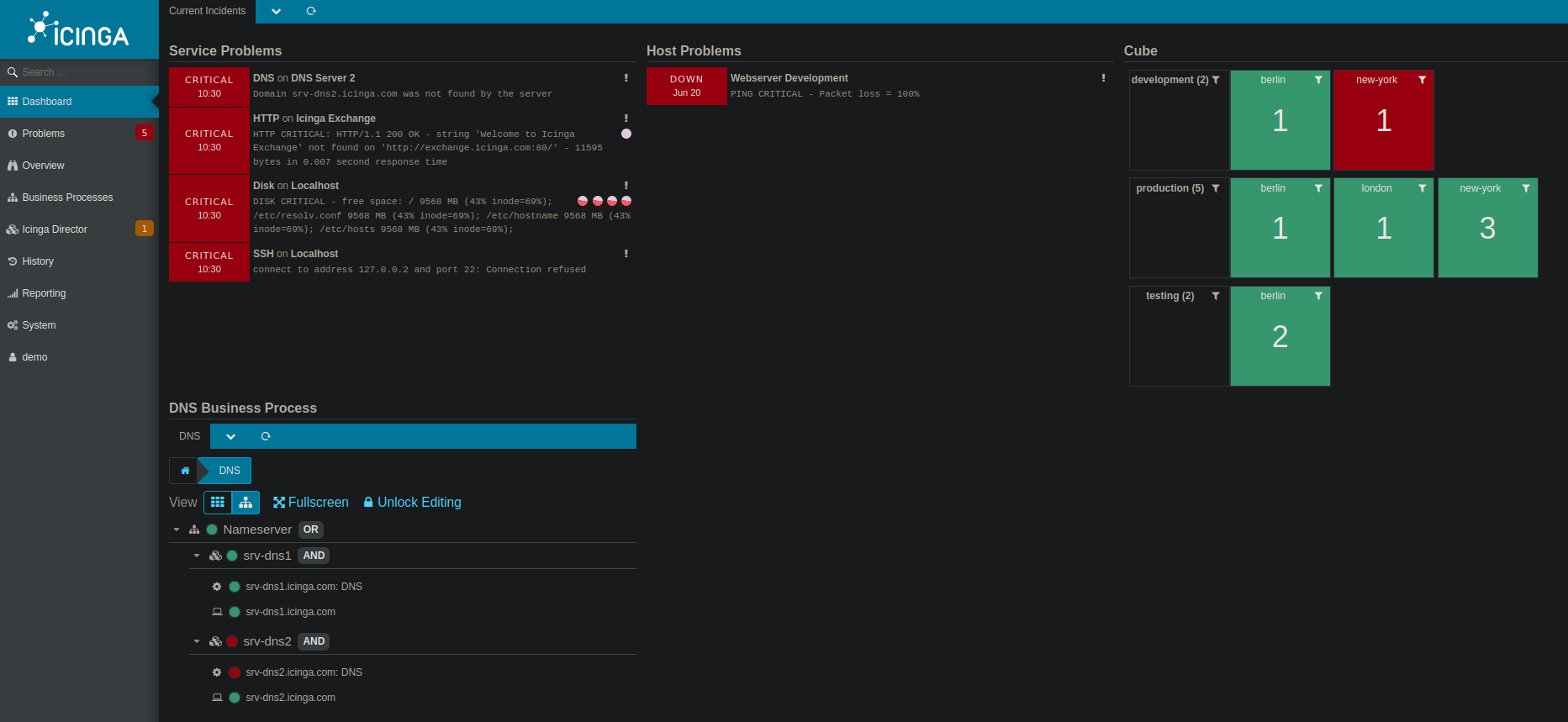Open DNS on DNS Server 2 problem
Viewport: 1568px width, 722px height.
pyautogui.click(x=304, y=78)
